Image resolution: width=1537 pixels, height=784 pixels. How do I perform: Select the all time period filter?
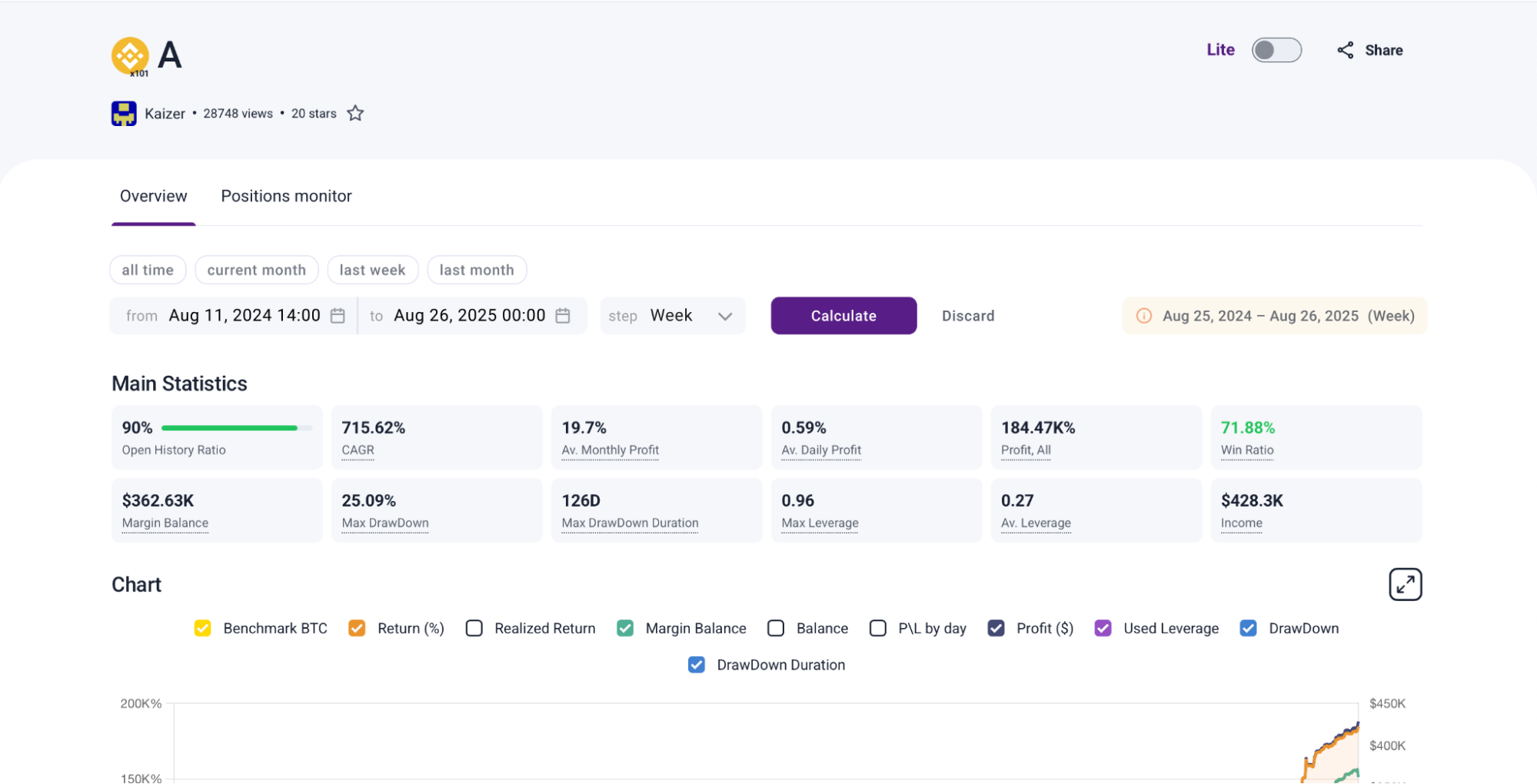(148, 271)
